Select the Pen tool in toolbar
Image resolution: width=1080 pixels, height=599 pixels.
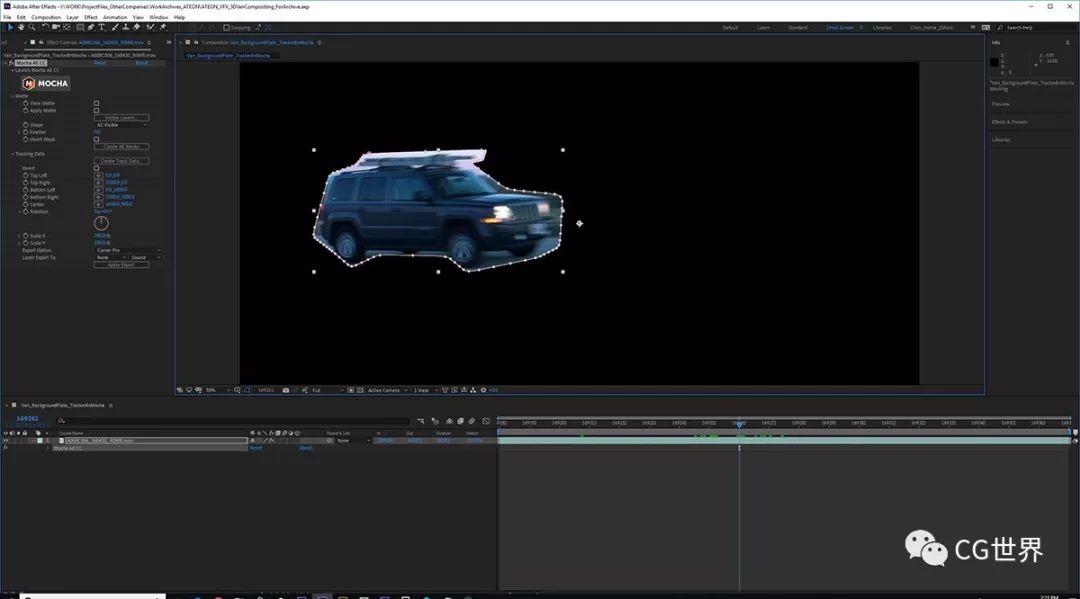[x=90, y=27]
